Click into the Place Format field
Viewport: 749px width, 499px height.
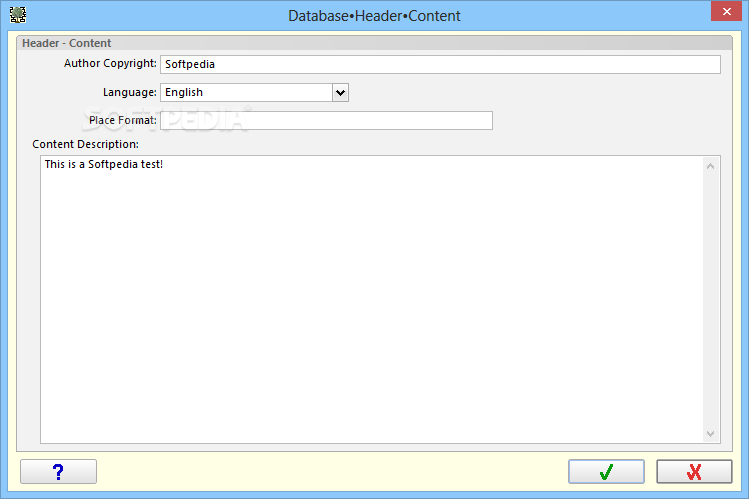(326, 120)
